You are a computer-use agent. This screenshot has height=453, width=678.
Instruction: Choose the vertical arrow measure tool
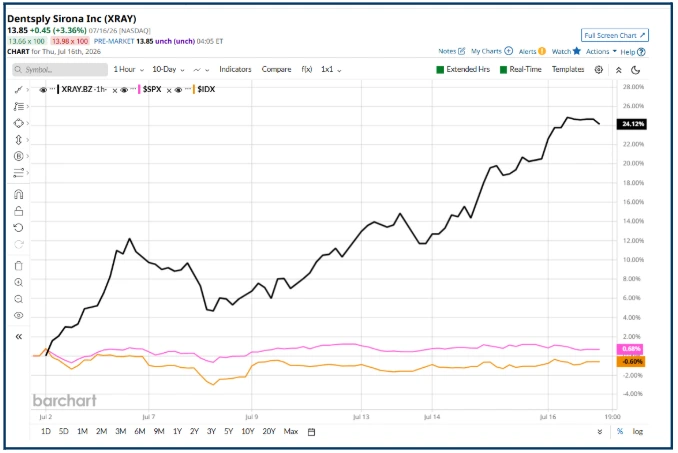tap(19, 140)
